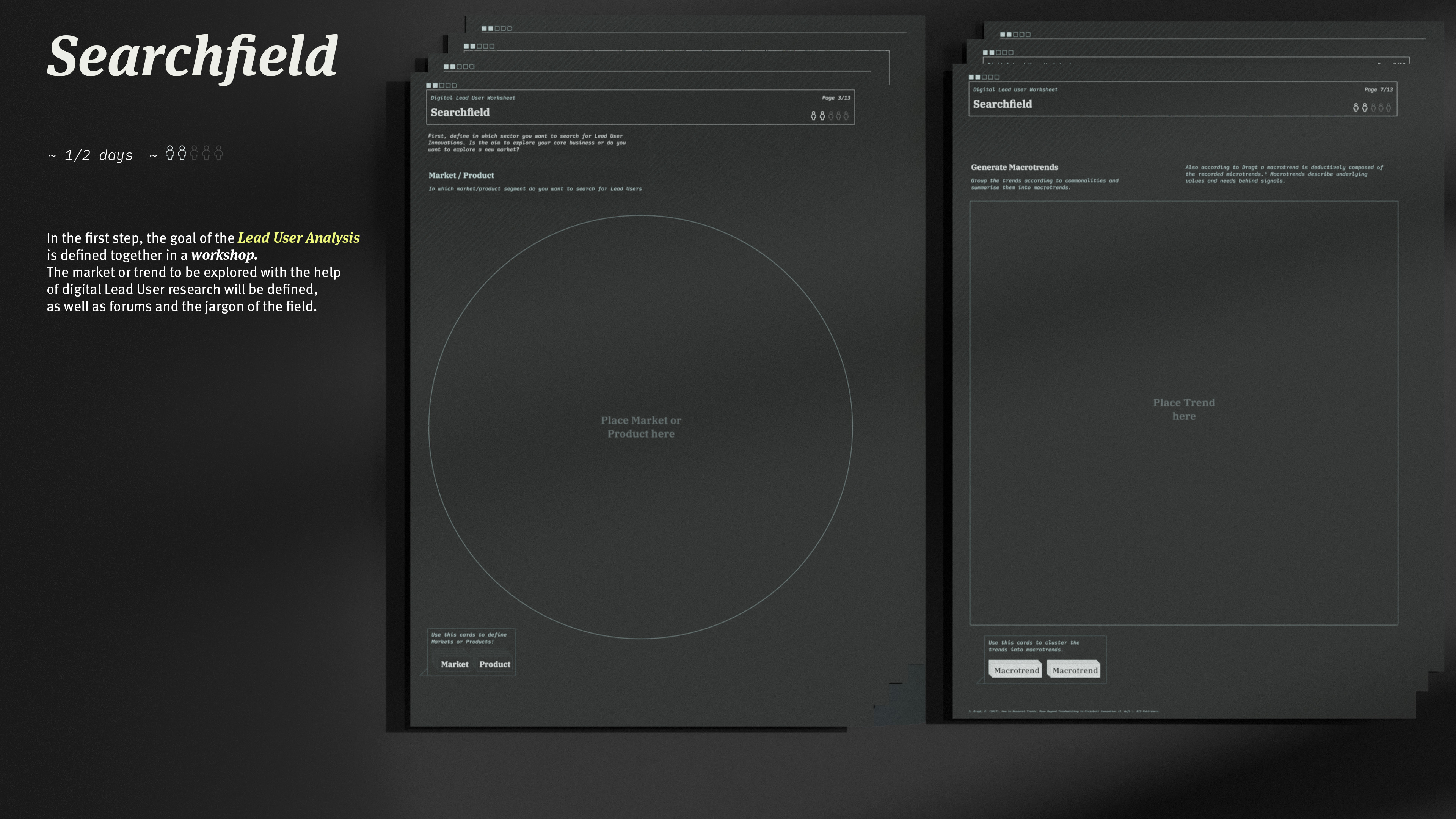The height and width of the screenshot is (819, 1456).
Task: Click the person icons in Page 3/13 header
Action: (830, 116)
